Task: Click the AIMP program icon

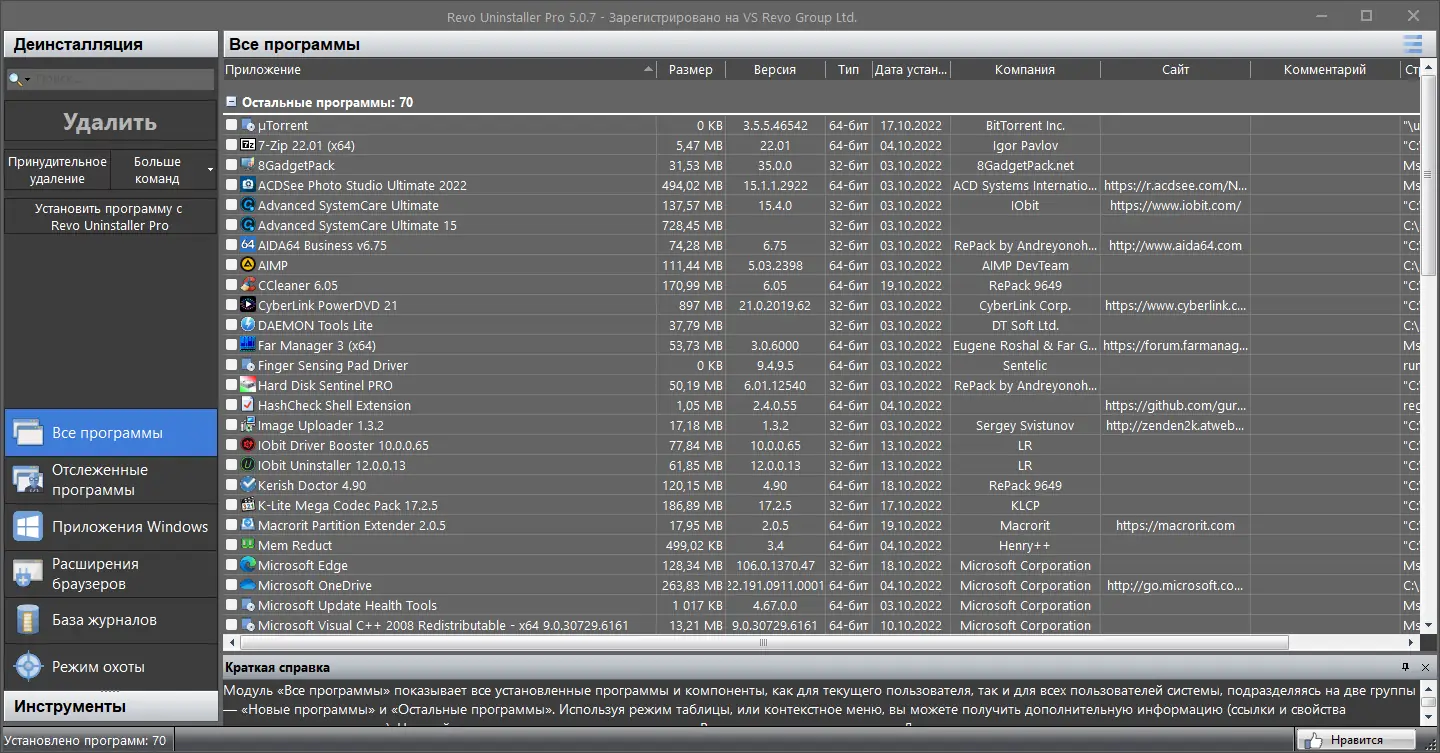Action: click(248, 265)
